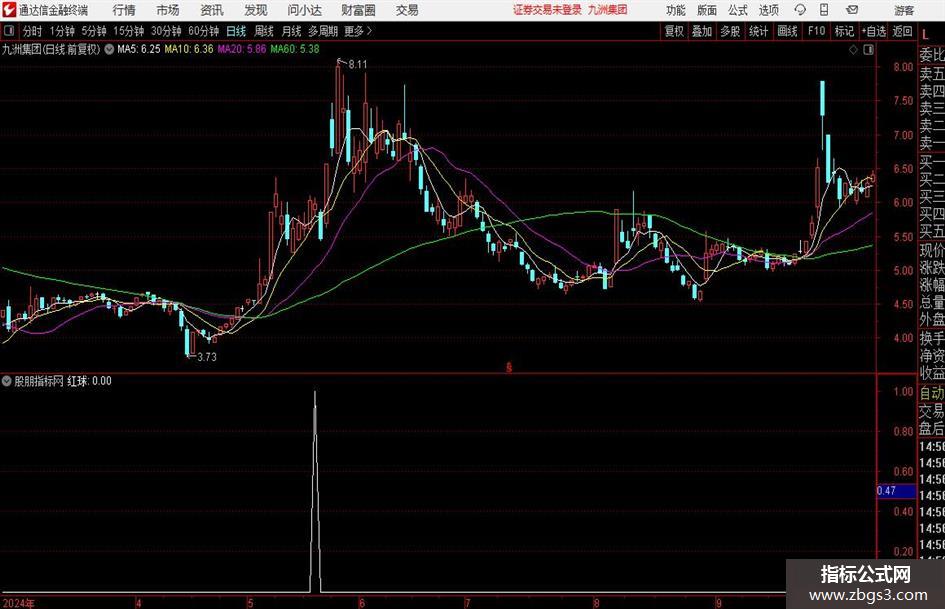Screen dimensions: 945x609
Task: Open the 版面 menu
Action: pos(707,10)
